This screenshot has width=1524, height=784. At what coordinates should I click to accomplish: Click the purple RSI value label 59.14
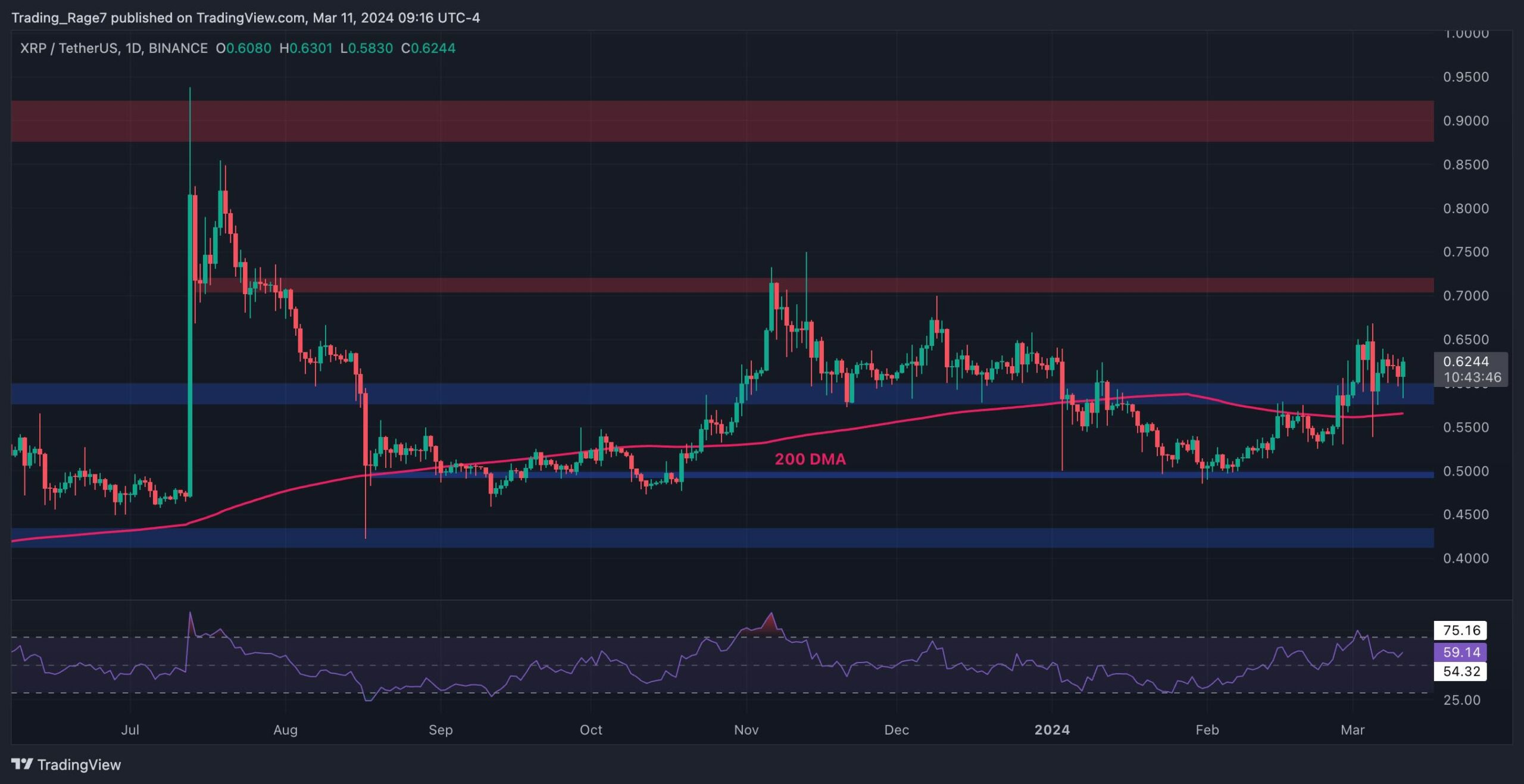1461,652
